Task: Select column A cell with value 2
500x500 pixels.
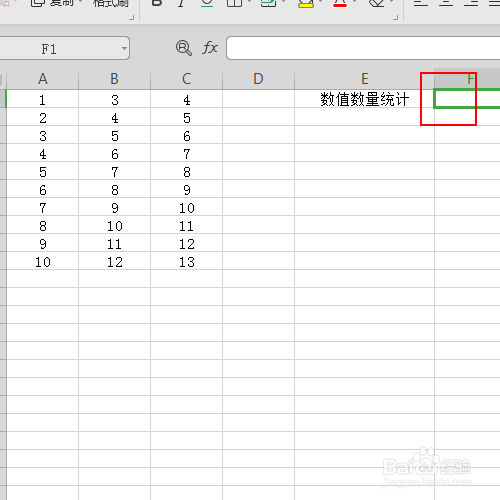Action: pos(42,118)
